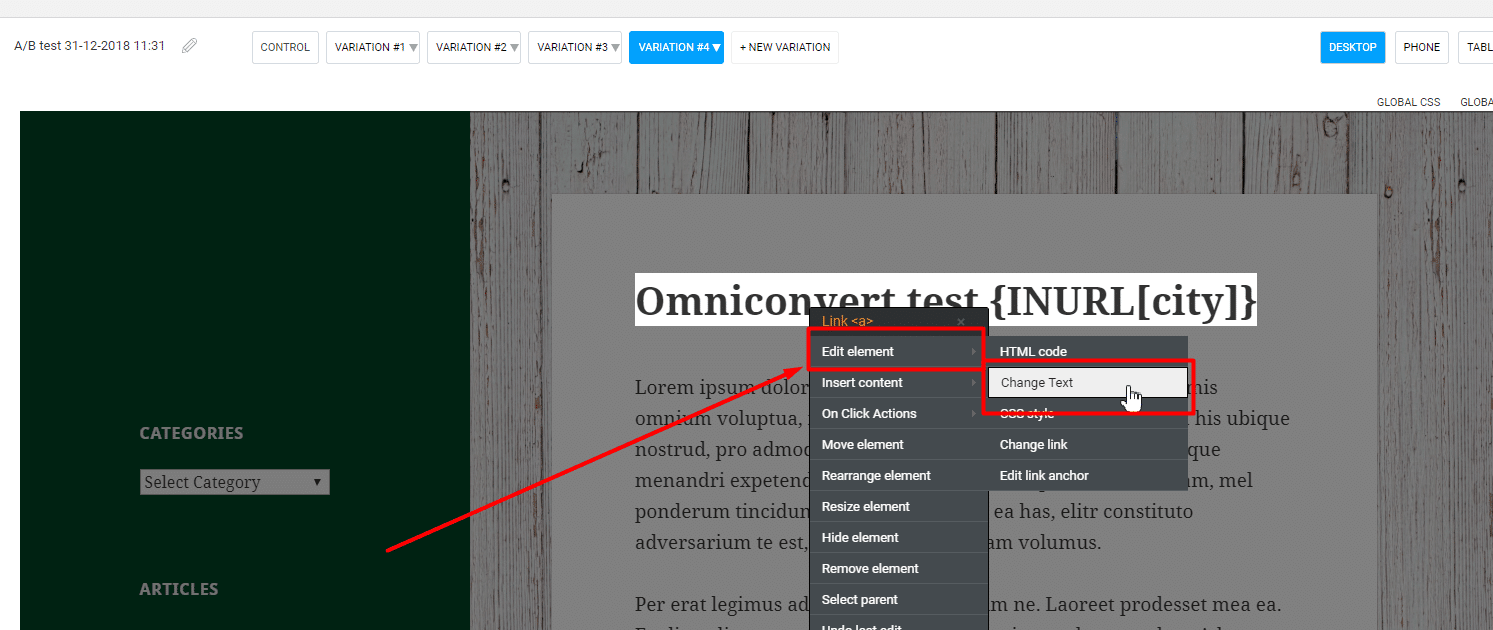Click the Omniconvert test headline
Viewport: 1493px width, 630px height.
[945, 300]
